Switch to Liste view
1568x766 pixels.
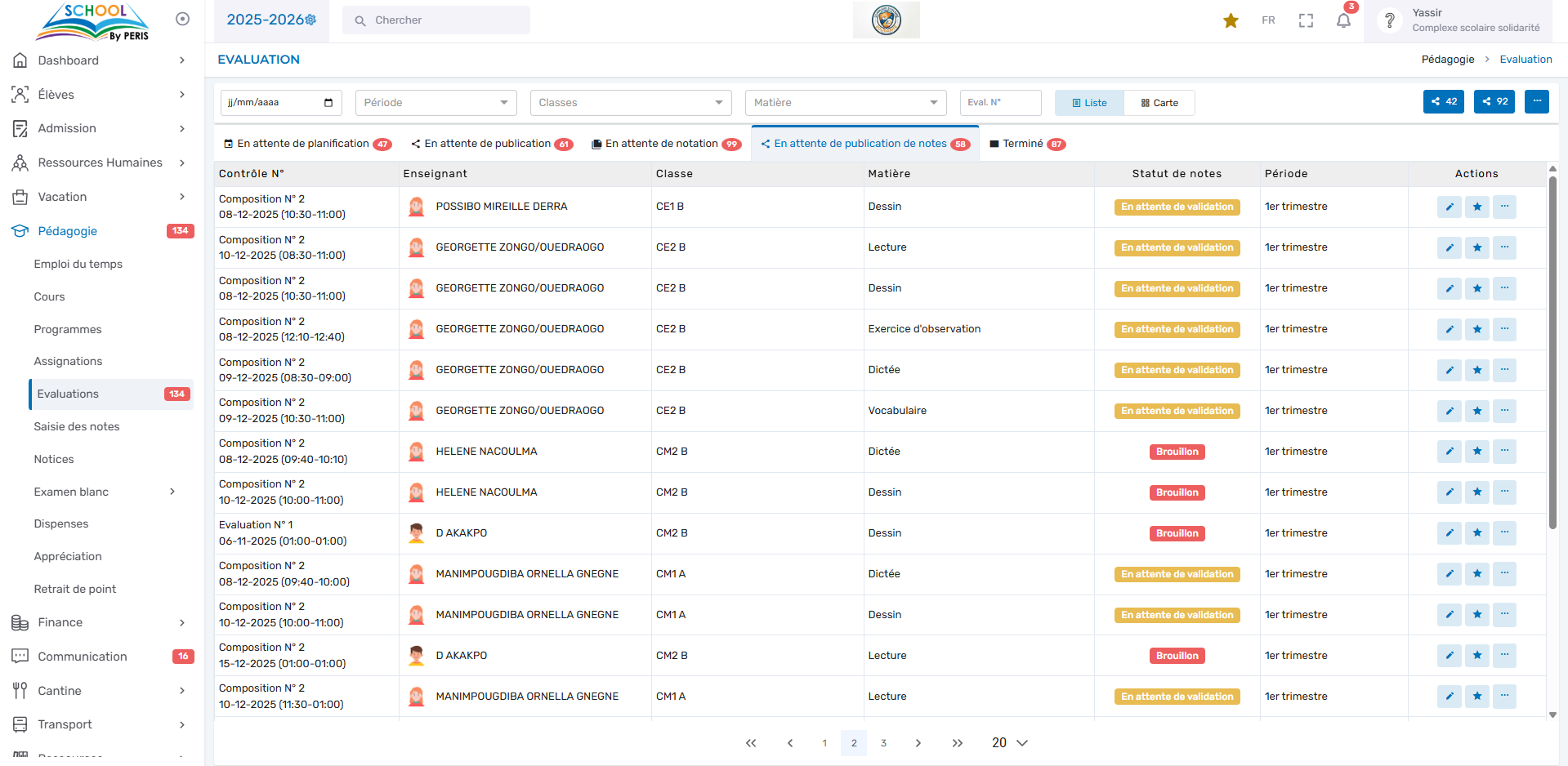(x=1089, y=103)
